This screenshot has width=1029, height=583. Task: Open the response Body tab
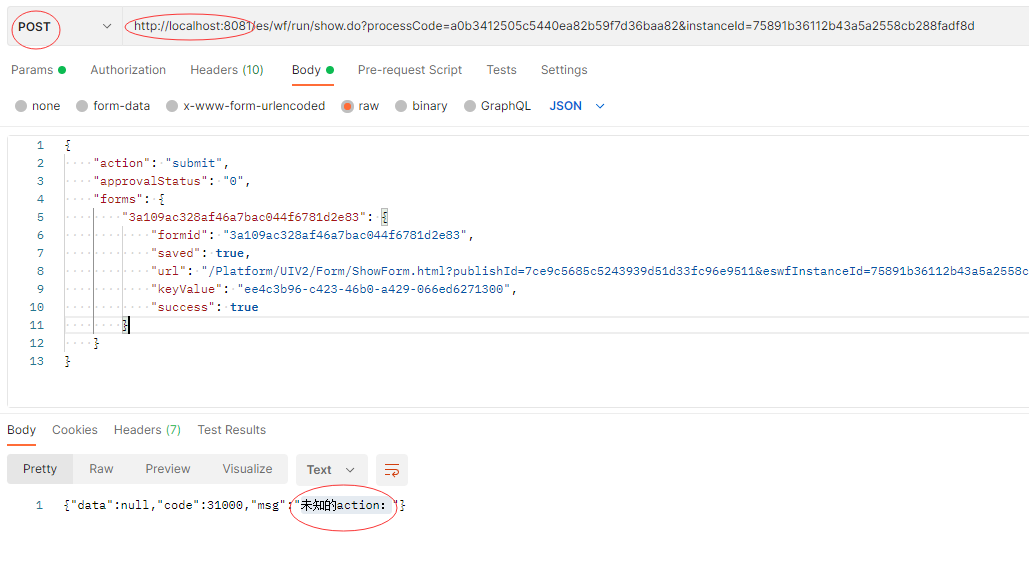21,430
